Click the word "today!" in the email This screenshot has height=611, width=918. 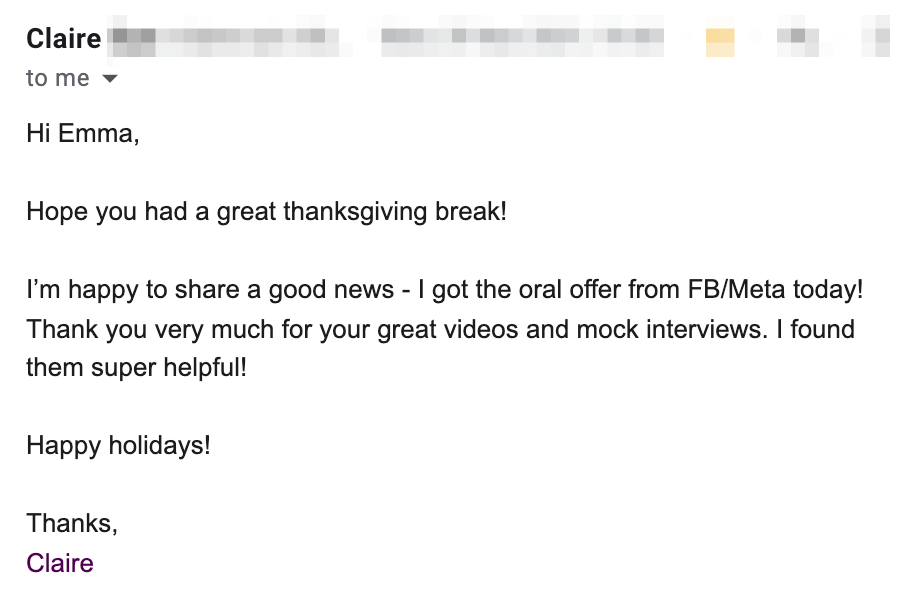coord(828,290)
